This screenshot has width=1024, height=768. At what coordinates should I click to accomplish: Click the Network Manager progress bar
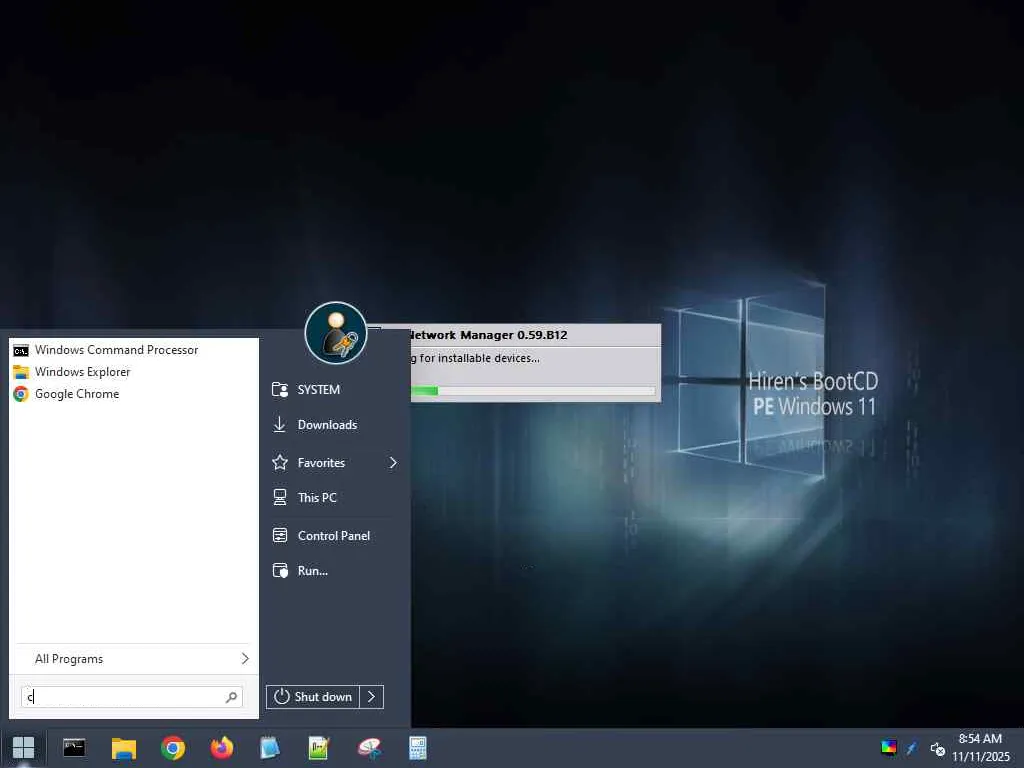click(532, 391)
